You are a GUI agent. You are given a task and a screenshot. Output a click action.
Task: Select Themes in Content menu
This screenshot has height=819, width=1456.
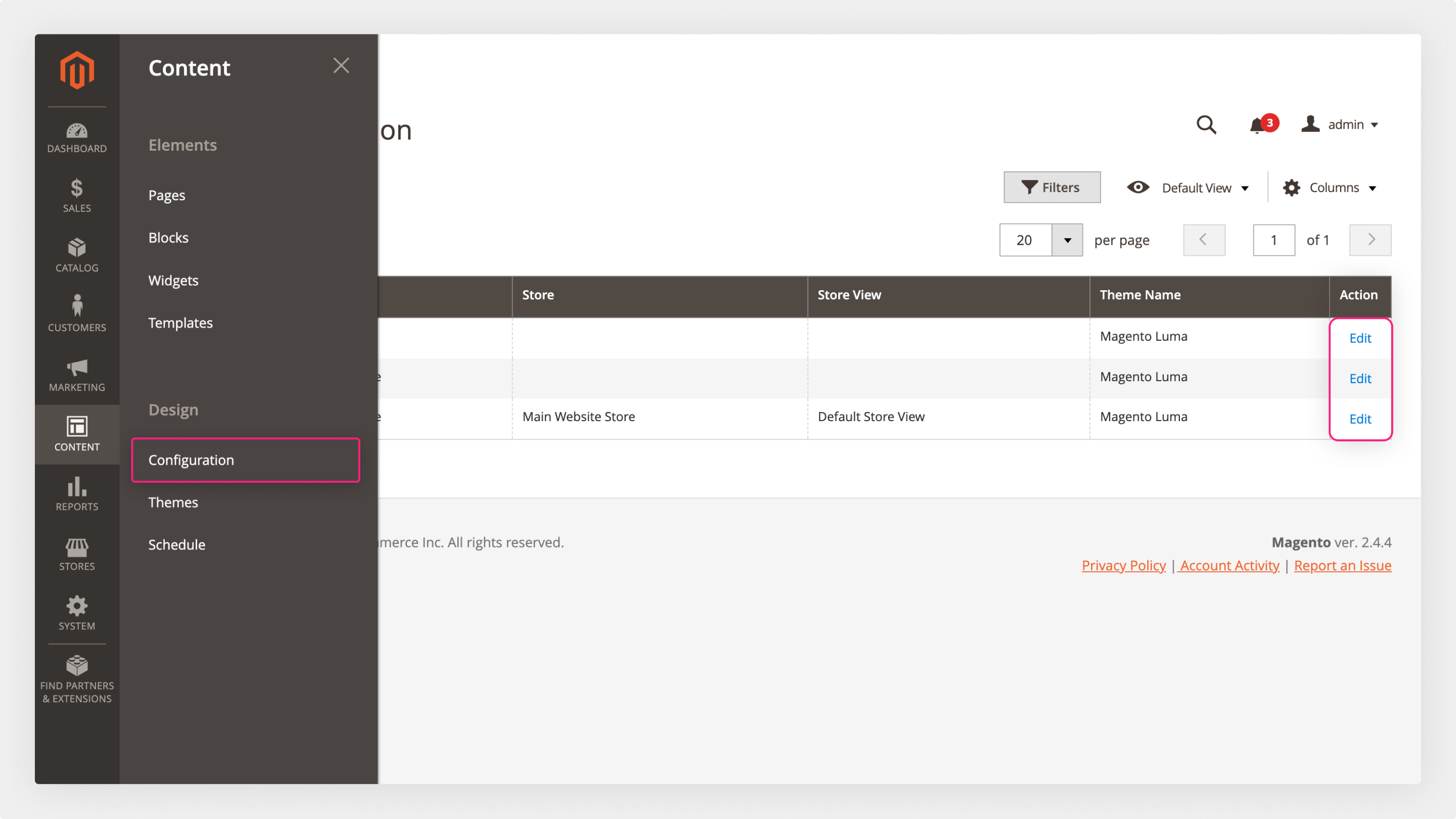173,503
